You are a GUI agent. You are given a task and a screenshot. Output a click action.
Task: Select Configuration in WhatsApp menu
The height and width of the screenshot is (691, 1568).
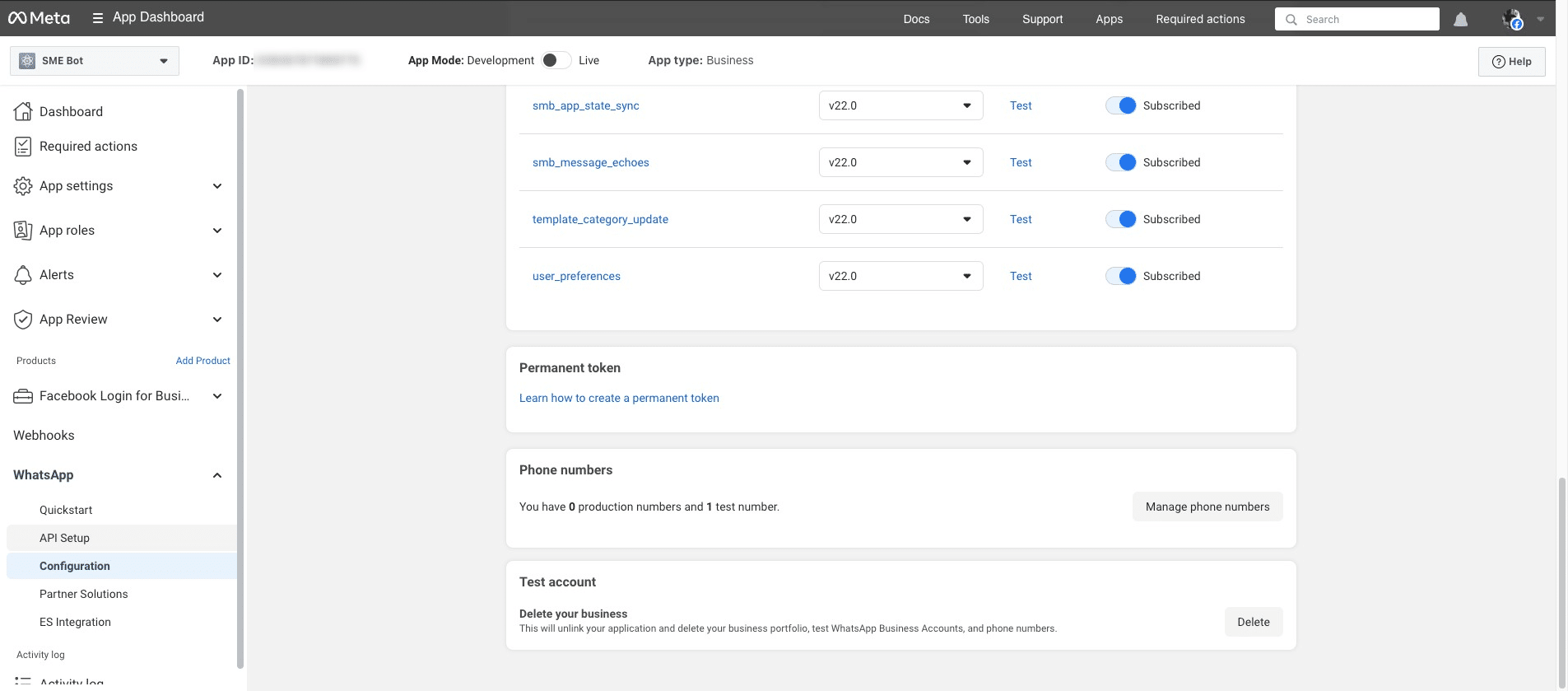point(74,566)
